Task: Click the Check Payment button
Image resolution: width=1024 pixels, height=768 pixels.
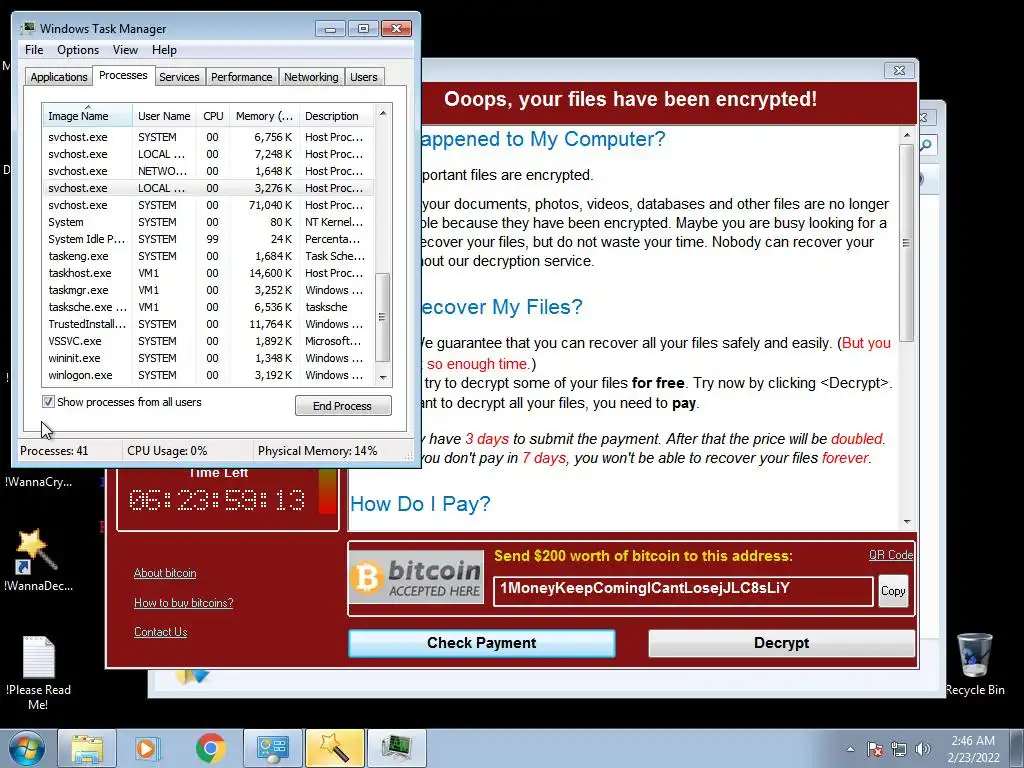Action: coord(481,643)
